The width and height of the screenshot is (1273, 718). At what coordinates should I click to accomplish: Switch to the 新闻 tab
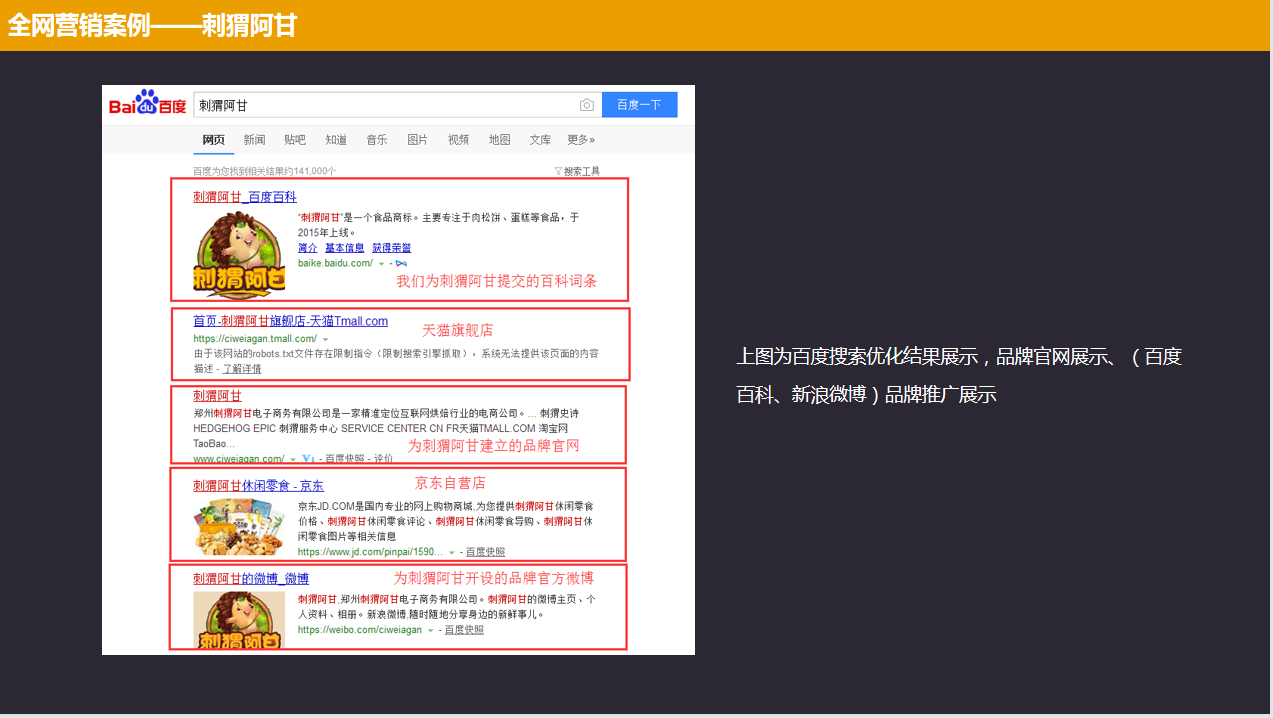254,140
